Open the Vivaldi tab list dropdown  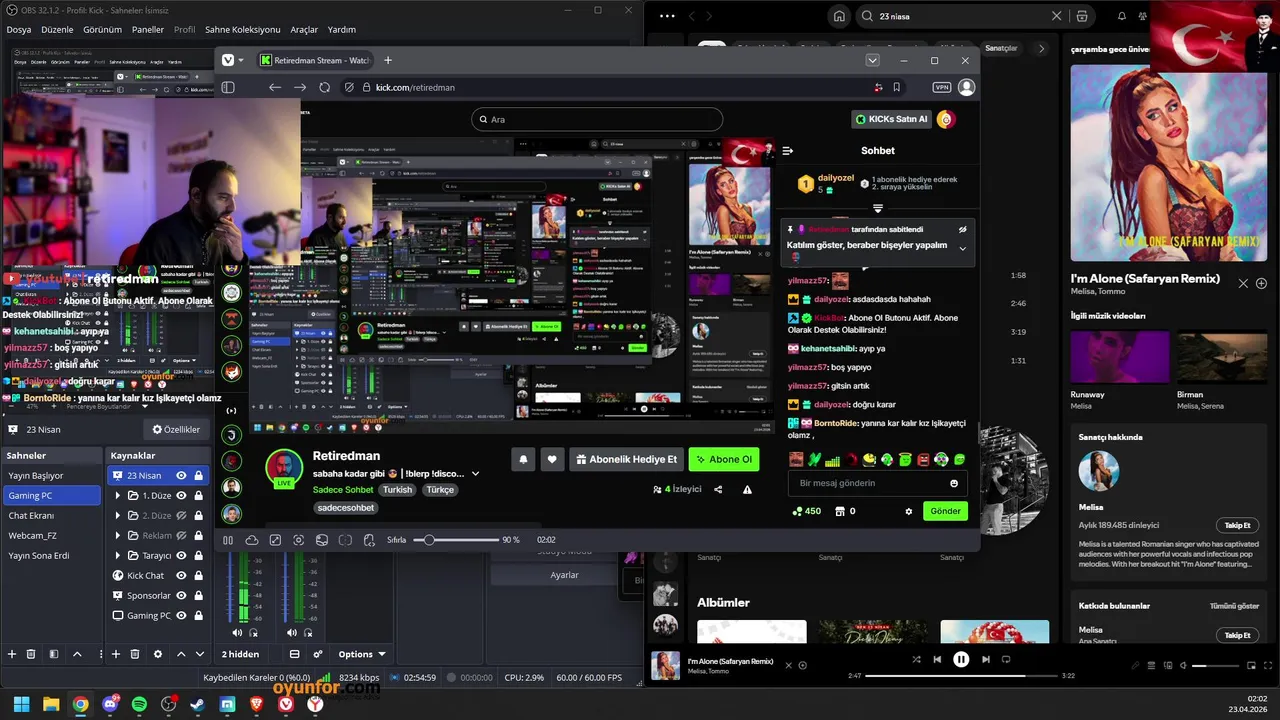click(x=873, y=60)
